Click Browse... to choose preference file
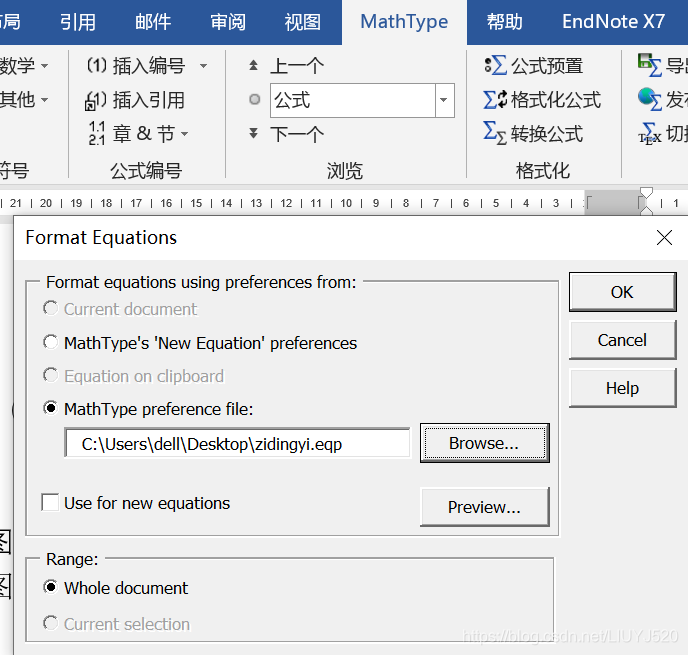Image resolution: width=688 pixels, height=655 pixels. click(x=484, y=443)
